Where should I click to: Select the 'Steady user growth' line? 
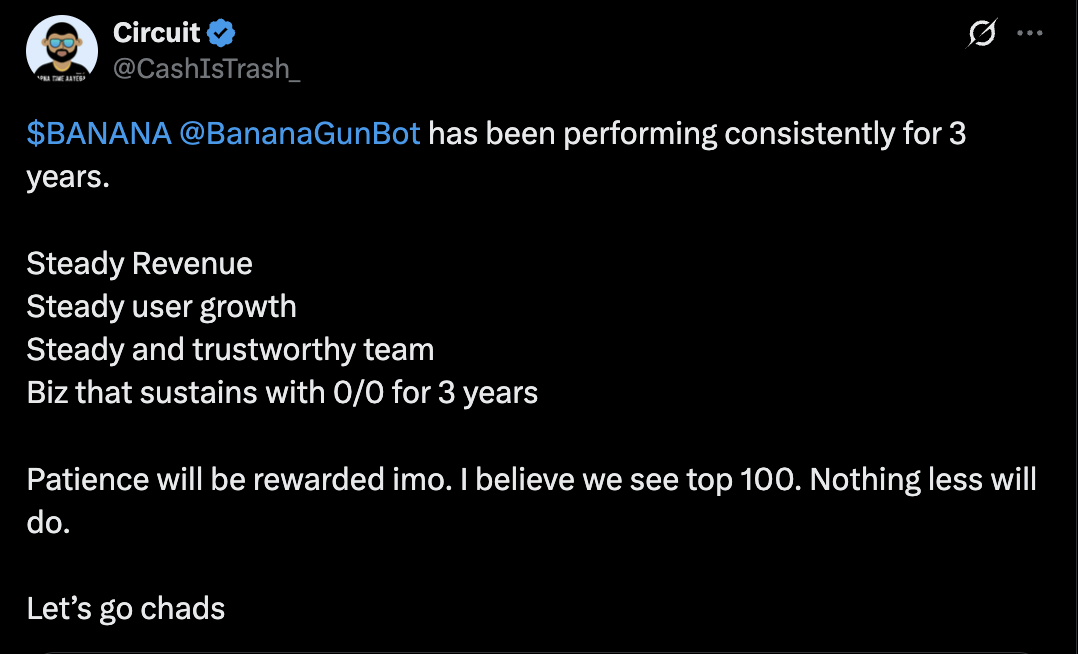(162, 307)
